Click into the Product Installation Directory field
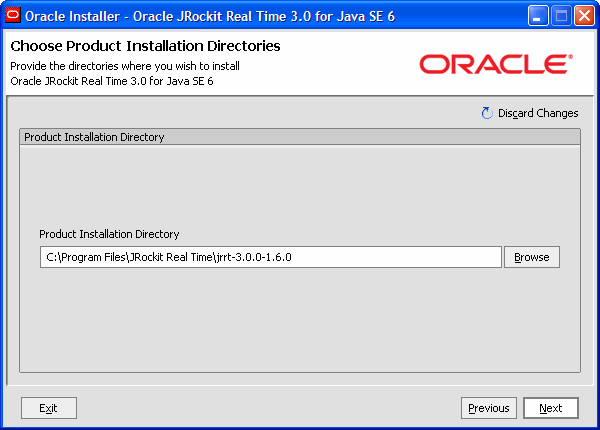Image resolution: width=600 pixels, height=430 pixels. tap(271, 257)
